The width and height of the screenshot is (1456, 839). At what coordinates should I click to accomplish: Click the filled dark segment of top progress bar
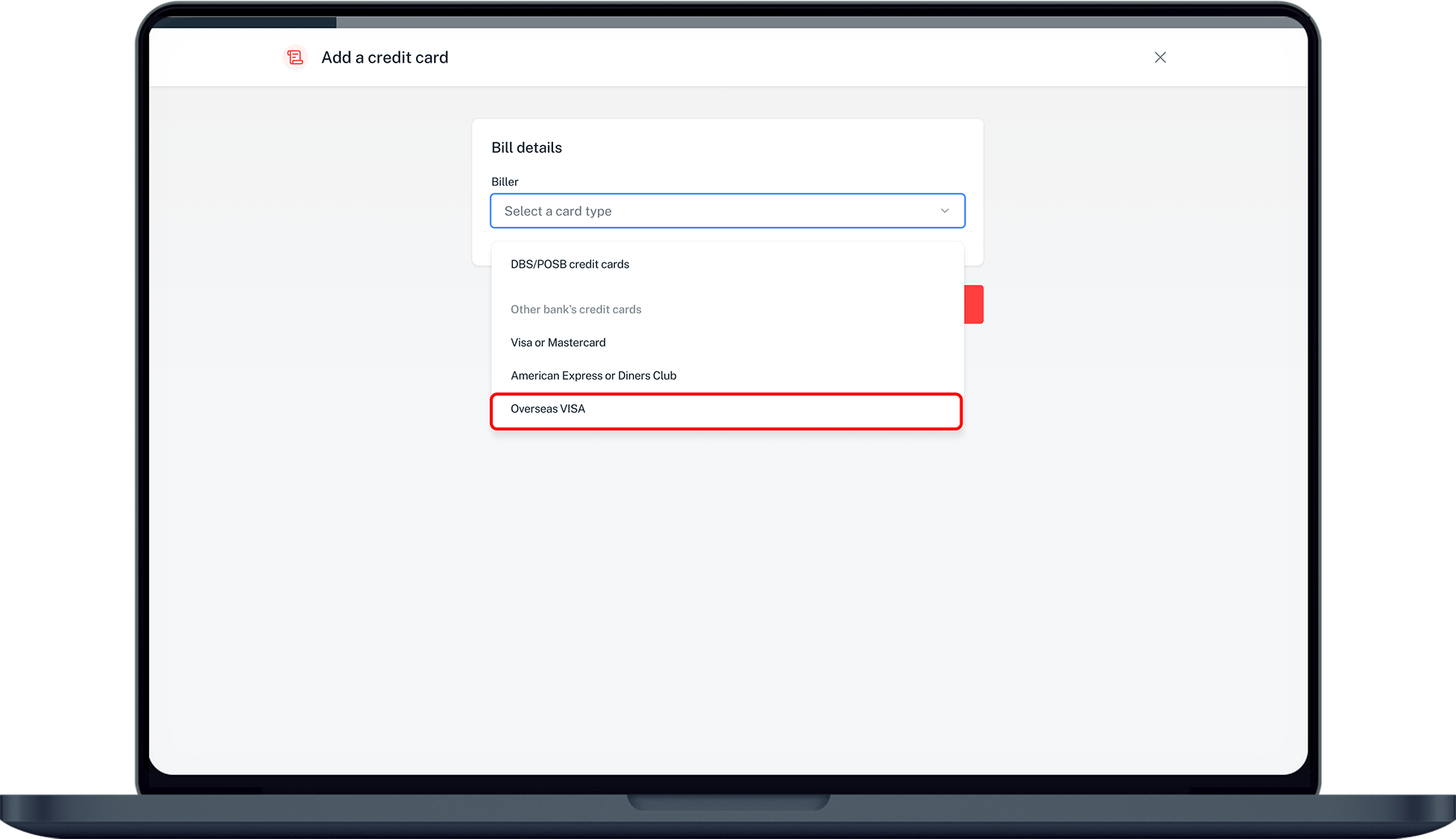246,22
